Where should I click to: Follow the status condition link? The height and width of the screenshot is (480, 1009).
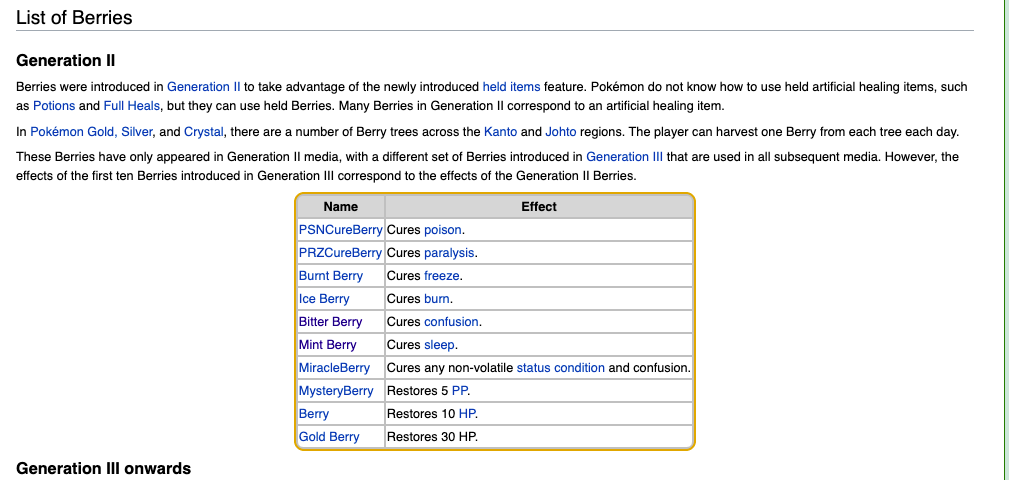coord(560,368)
